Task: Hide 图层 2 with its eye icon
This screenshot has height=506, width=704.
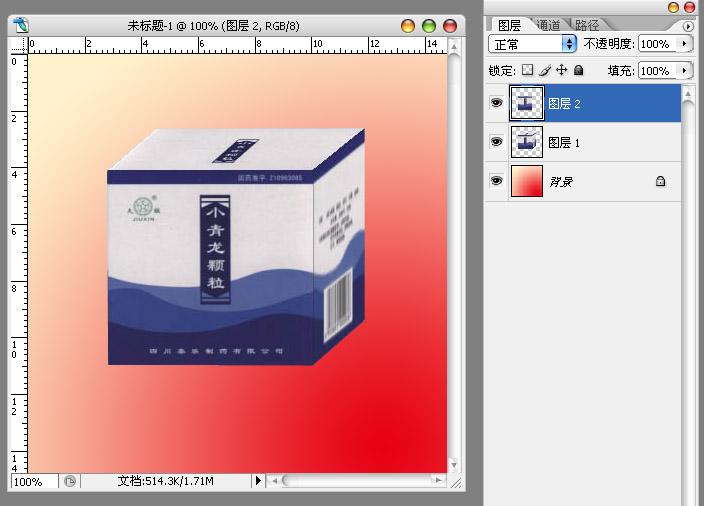Action: [496, 103]
